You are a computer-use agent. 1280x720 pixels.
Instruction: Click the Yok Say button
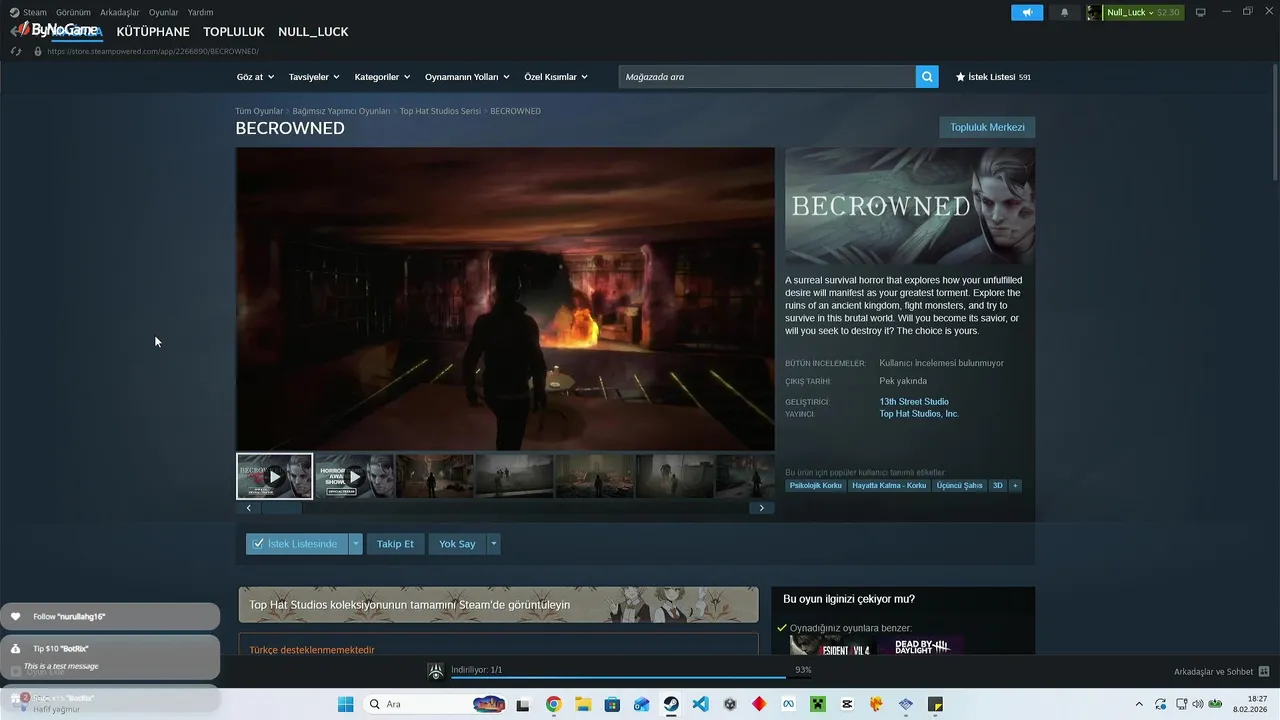point(457,544)
